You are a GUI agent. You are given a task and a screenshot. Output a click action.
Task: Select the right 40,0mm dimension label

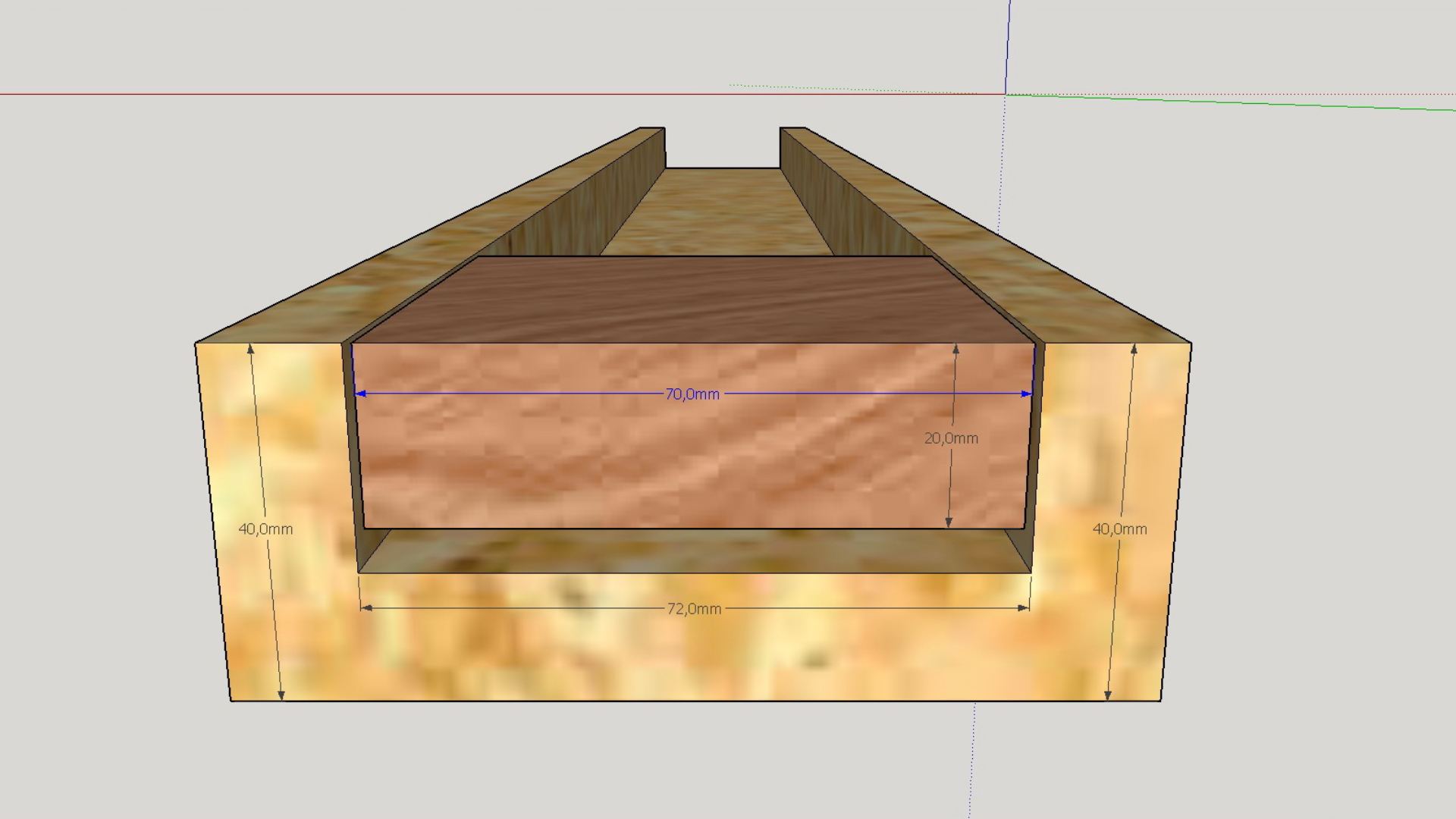(1119, 529)
